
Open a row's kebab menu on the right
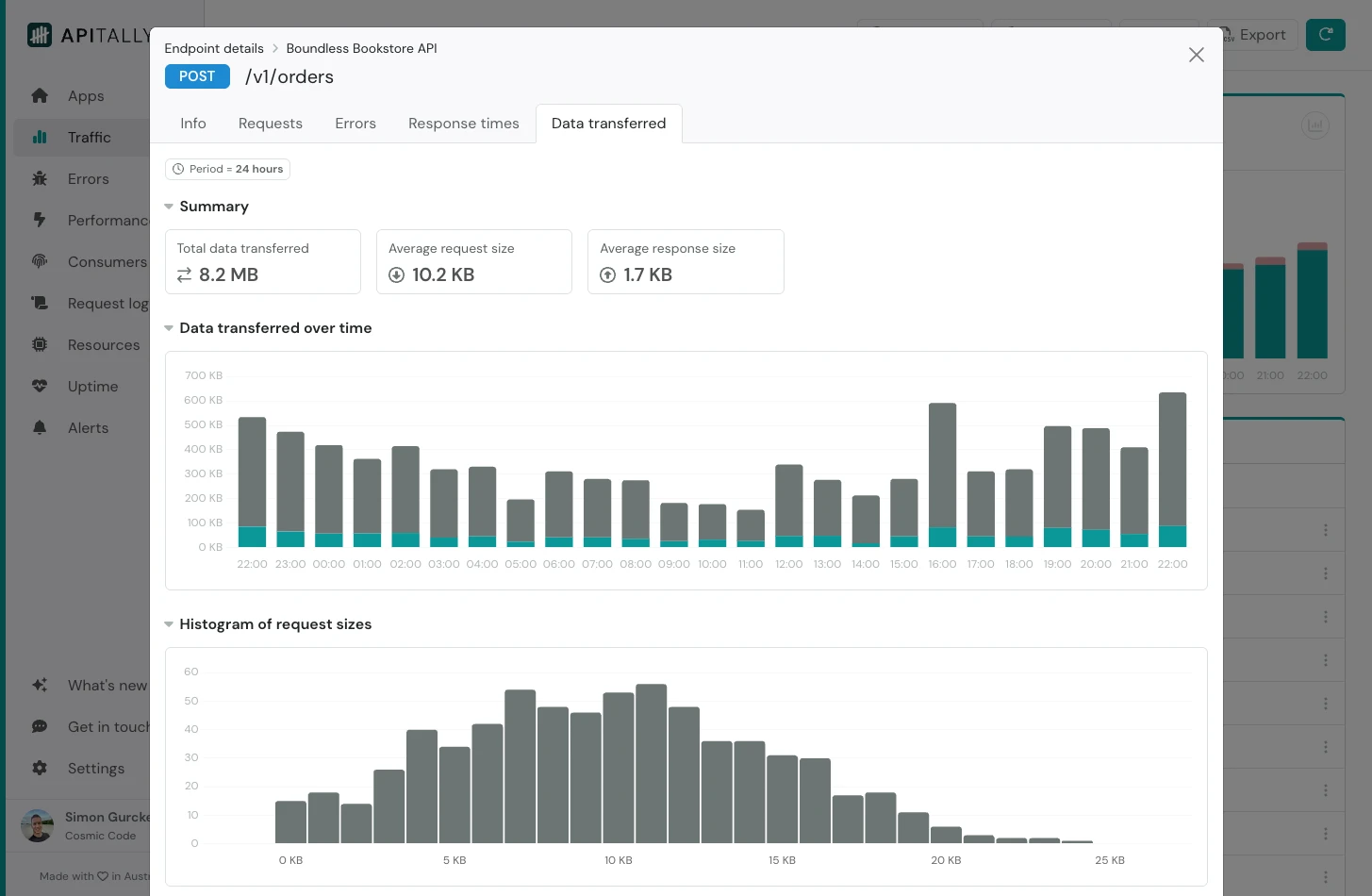click(x=1326, y=530)
